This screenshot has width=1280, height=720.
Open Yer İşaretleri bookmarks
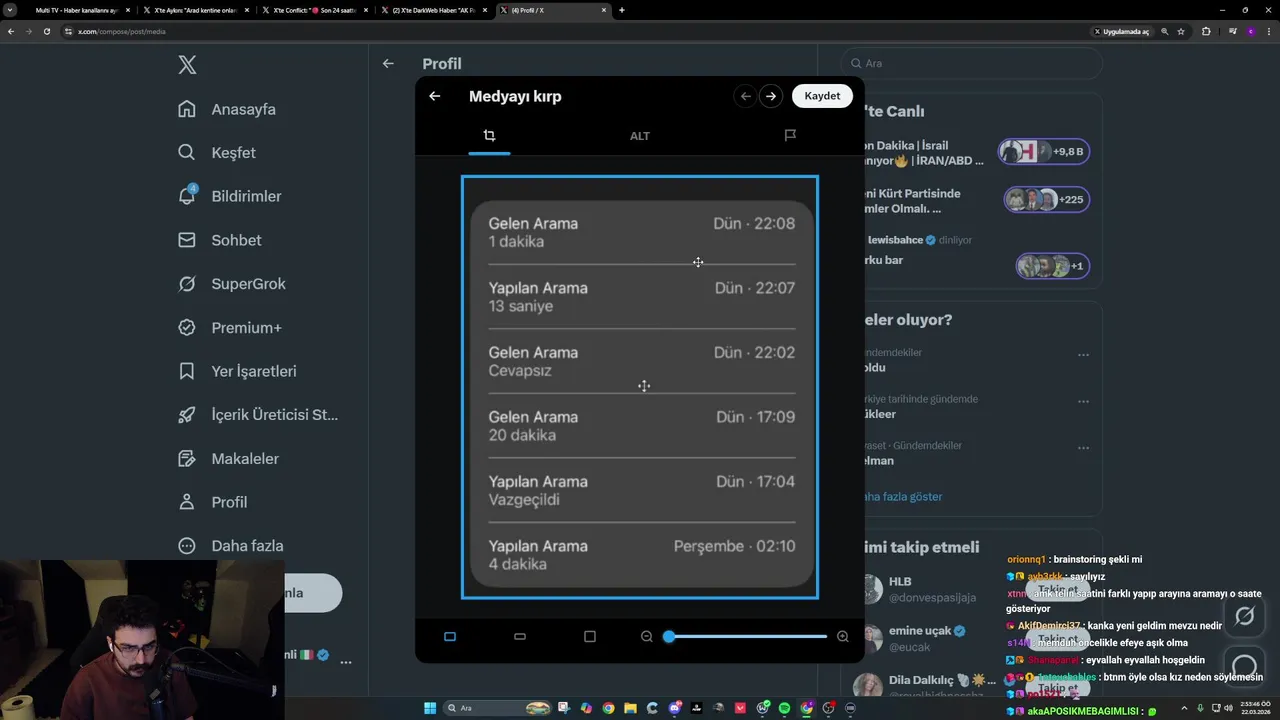pos(237,371)
